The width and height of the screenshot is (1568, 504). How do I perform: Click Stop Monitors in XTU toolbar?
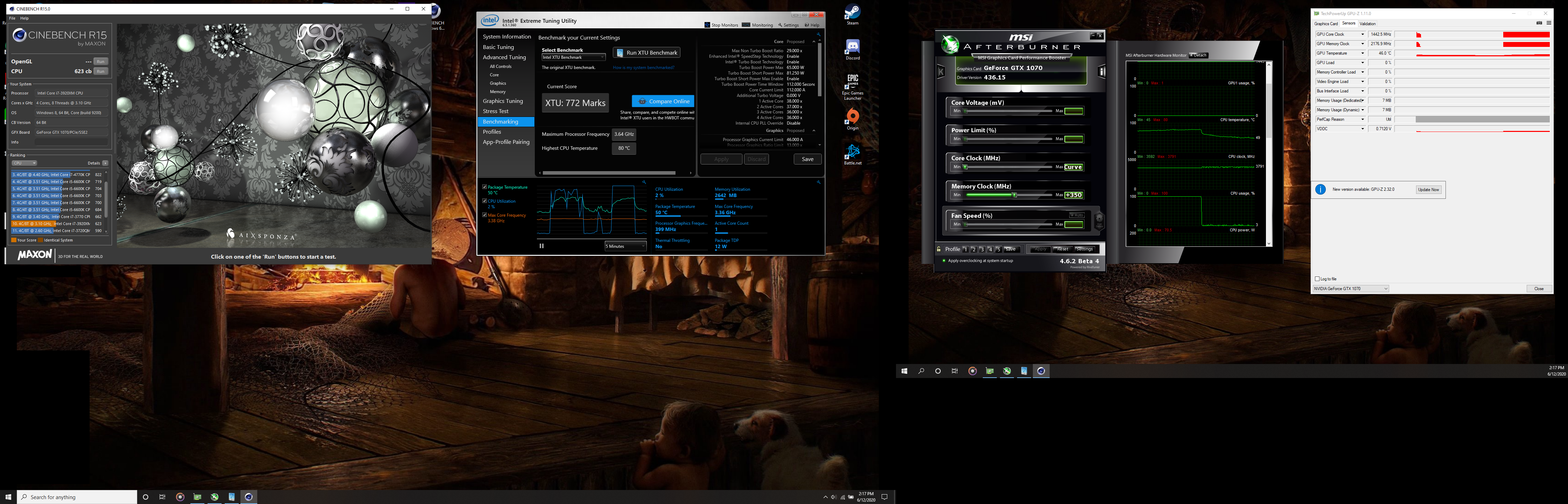[x=721, y=25]
